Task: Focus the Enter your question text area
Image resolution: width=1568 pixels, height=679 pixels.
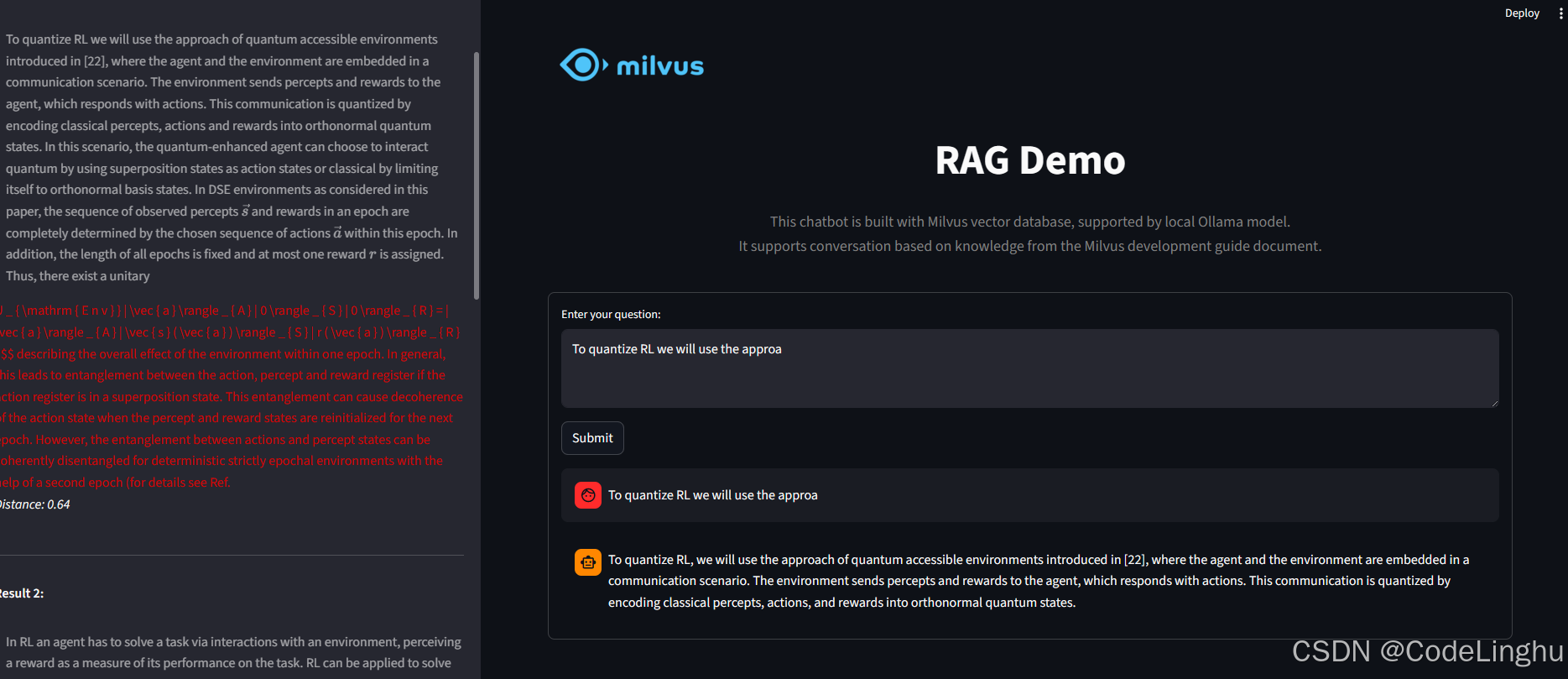Action: coord(1029,368)
